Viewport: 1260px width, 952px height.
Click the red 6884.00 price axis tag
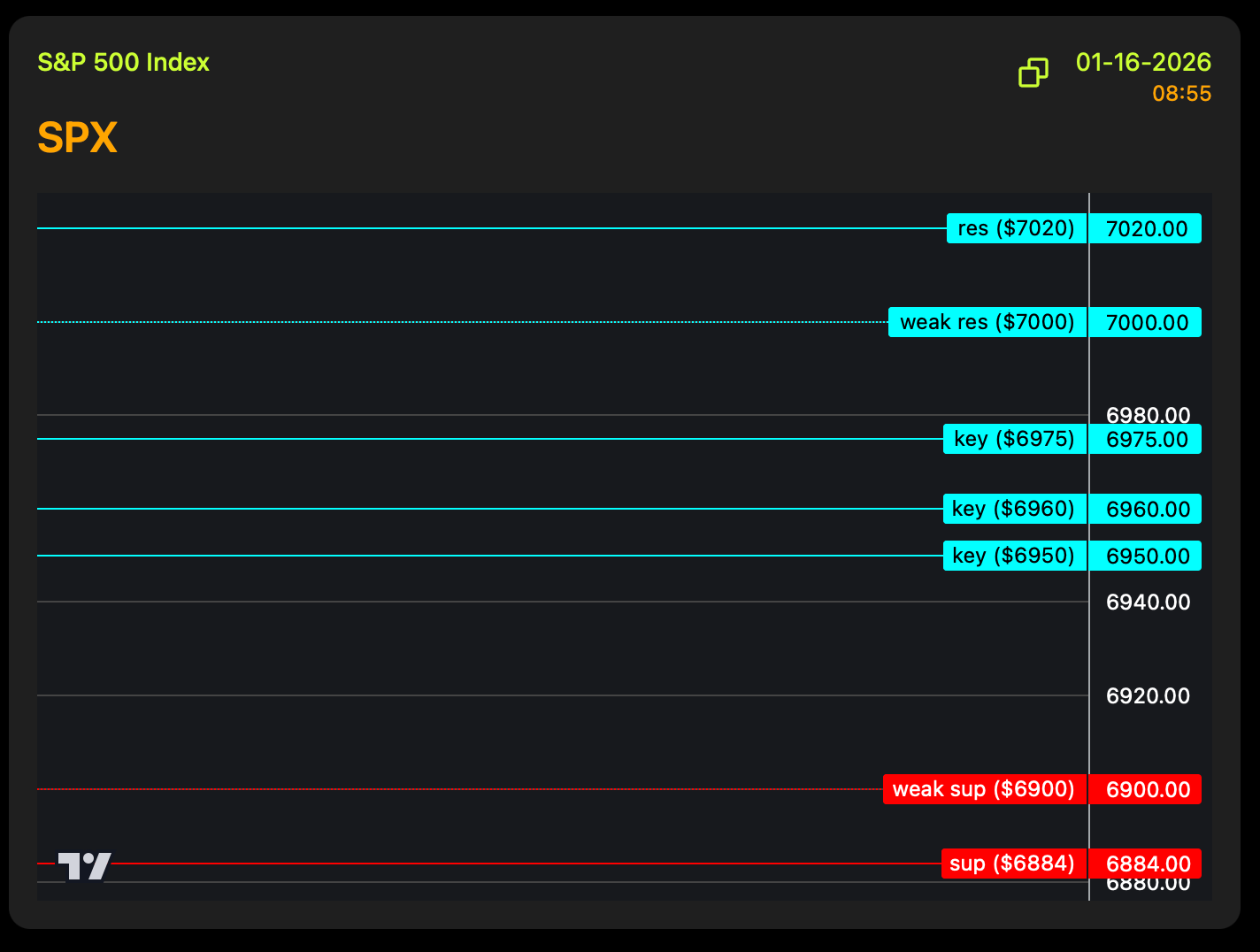[1146, 864]
